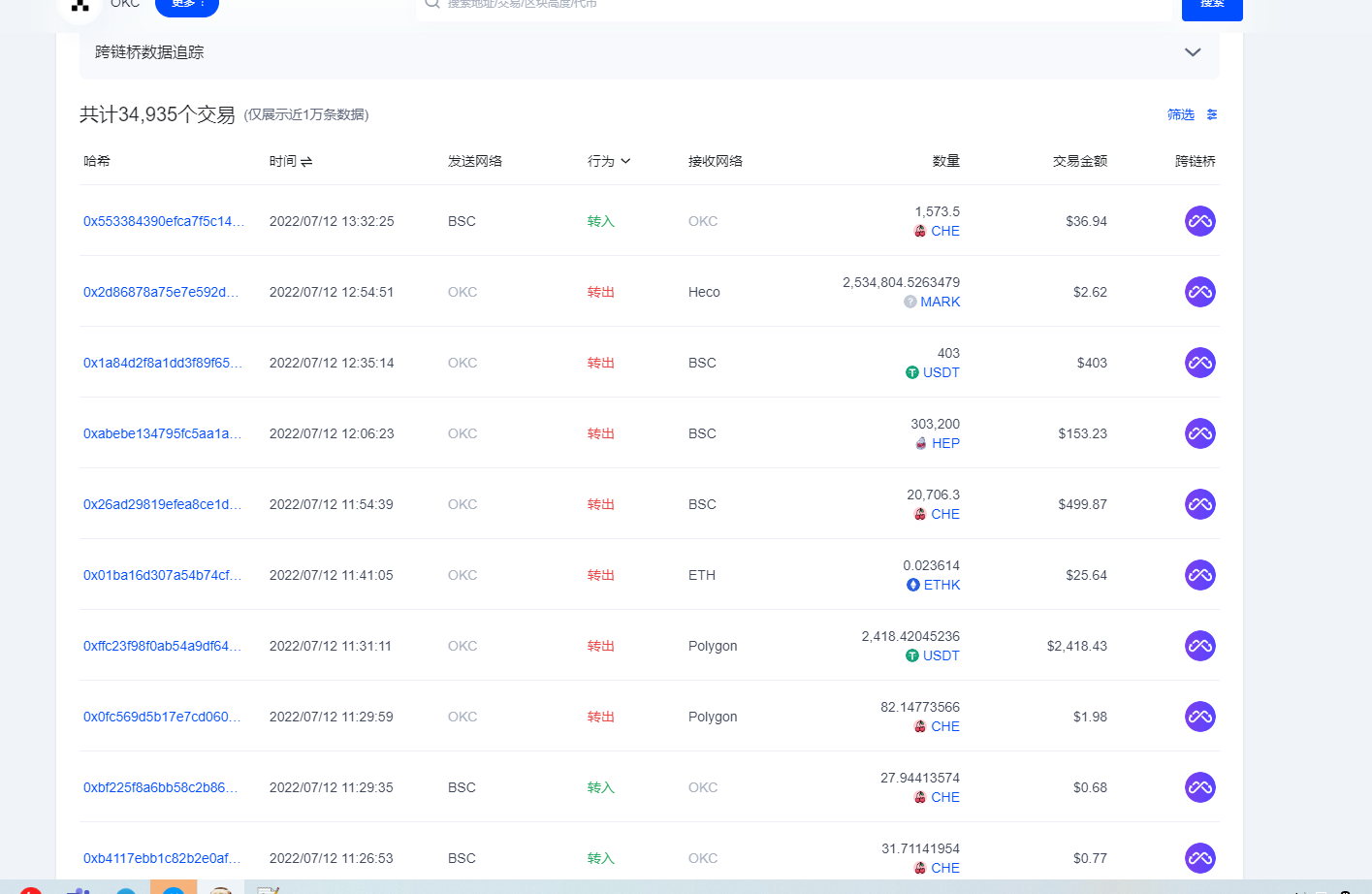1372x894 pixels.
Task: Click bridge icon in the $1.98 row
Action: tap(1199, 717)
